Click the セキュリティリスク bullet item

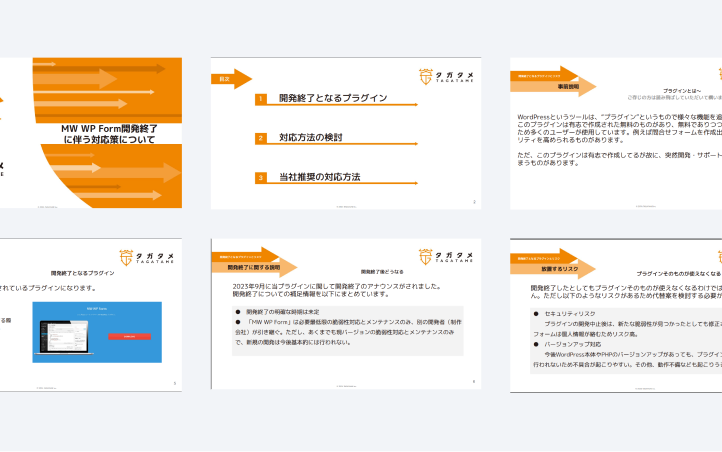(571, 313)
